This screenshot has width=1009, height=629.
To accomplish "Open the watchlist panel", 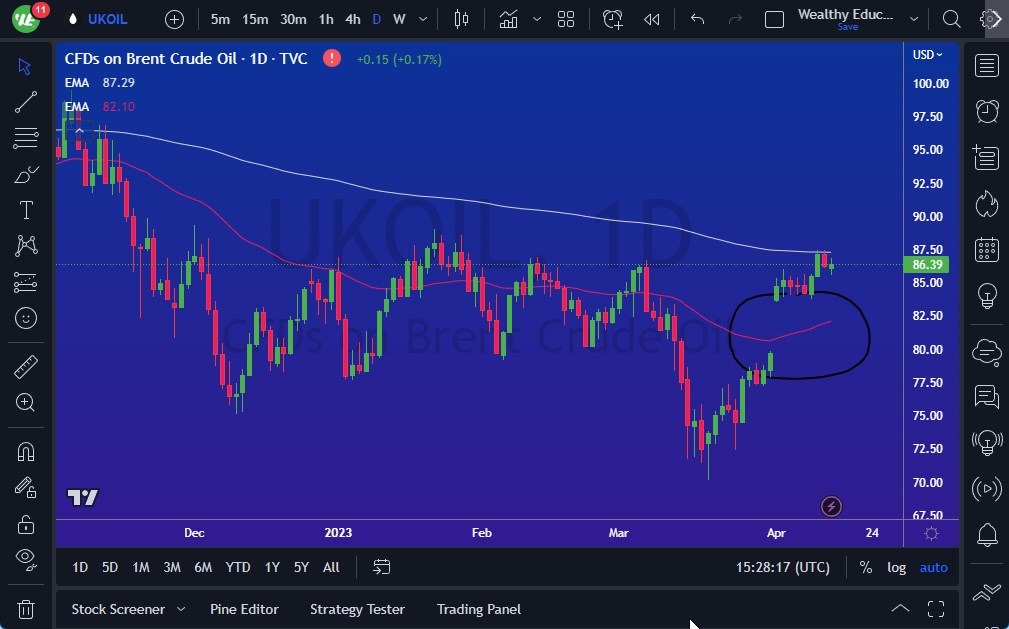I will pyautogui.click(x=986, y=65).
